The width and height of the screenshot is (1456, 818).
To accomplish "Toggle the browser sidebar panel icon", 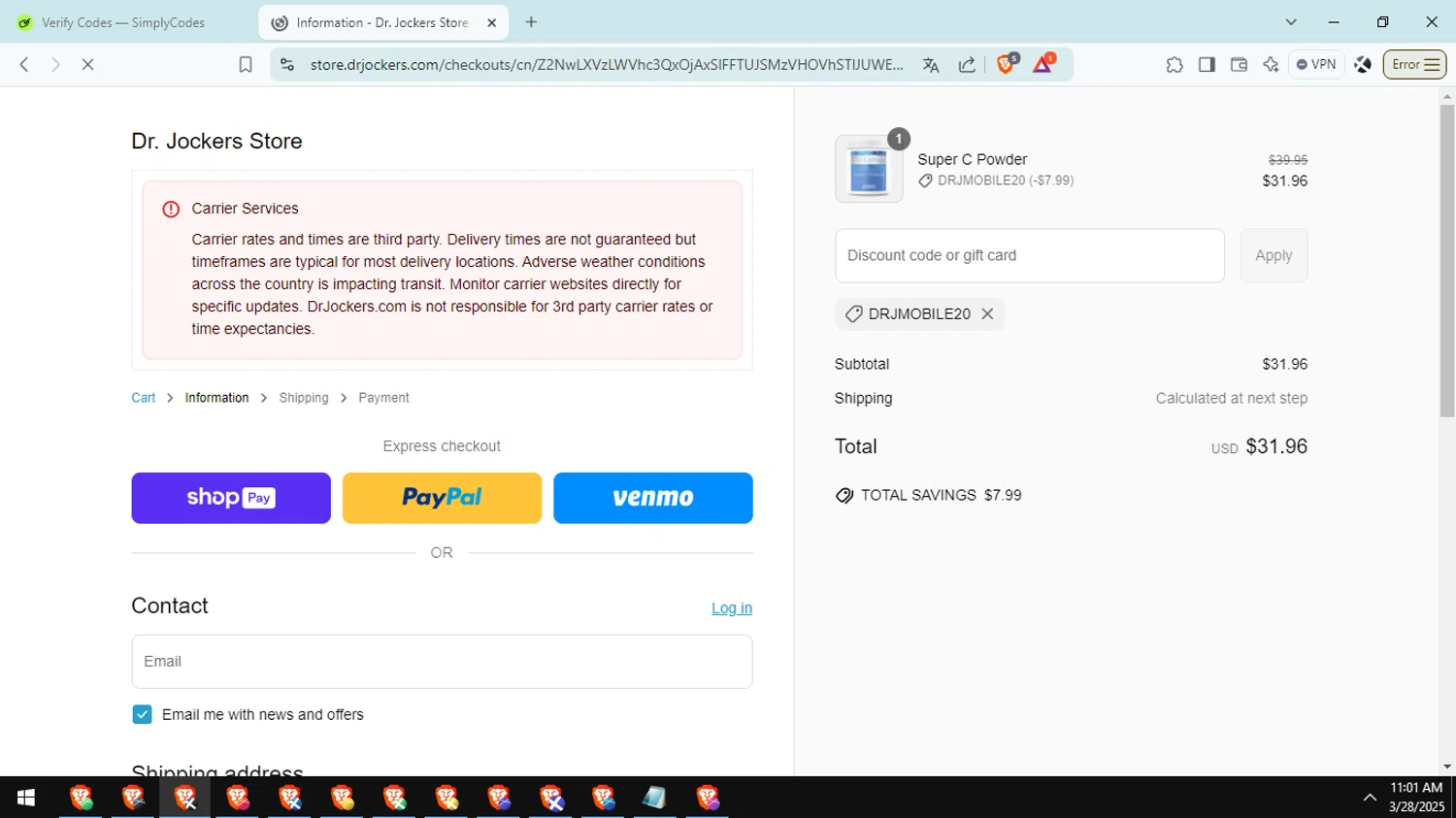I will pyautogui.click(x=1207, y=64).
